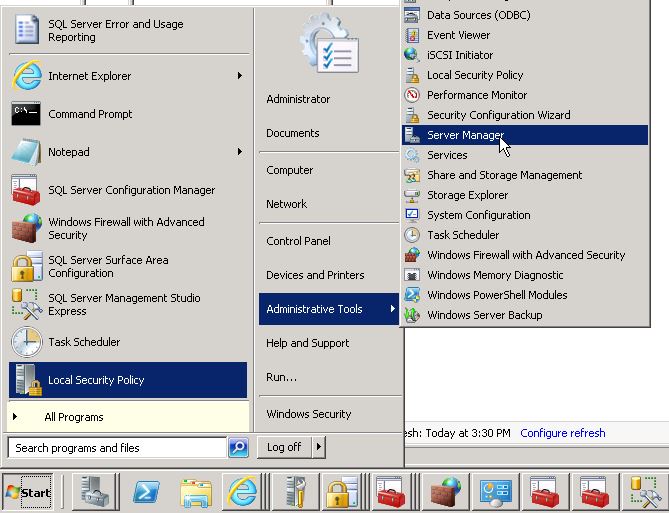This screenshot has width=669, height=513.
Task: Select Task Scheduler in Administrative Tools submenu
Action: click(525, 235)
